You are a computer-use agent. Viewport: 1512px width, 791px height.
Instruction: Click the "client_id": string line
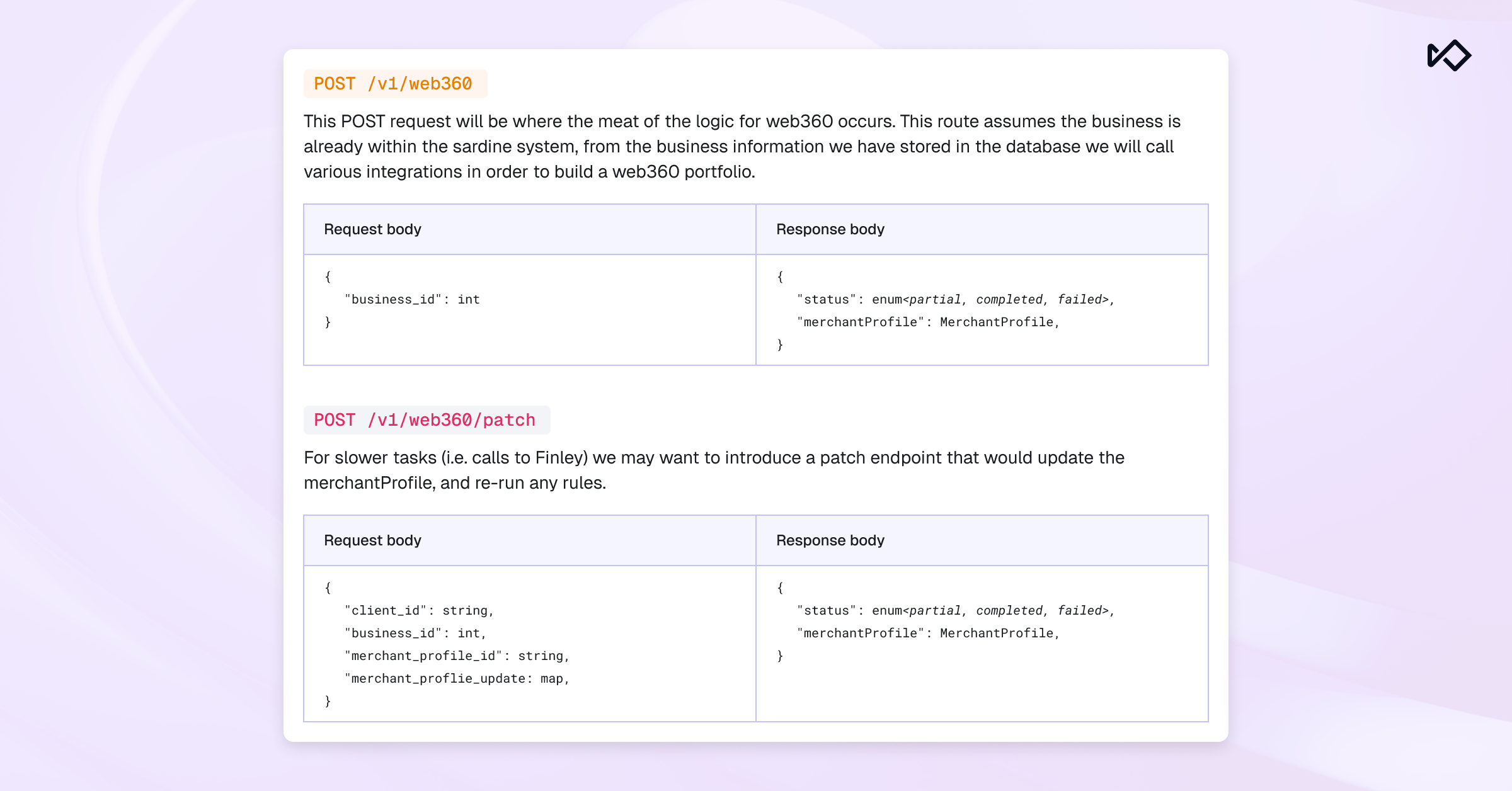pos(419,611)
